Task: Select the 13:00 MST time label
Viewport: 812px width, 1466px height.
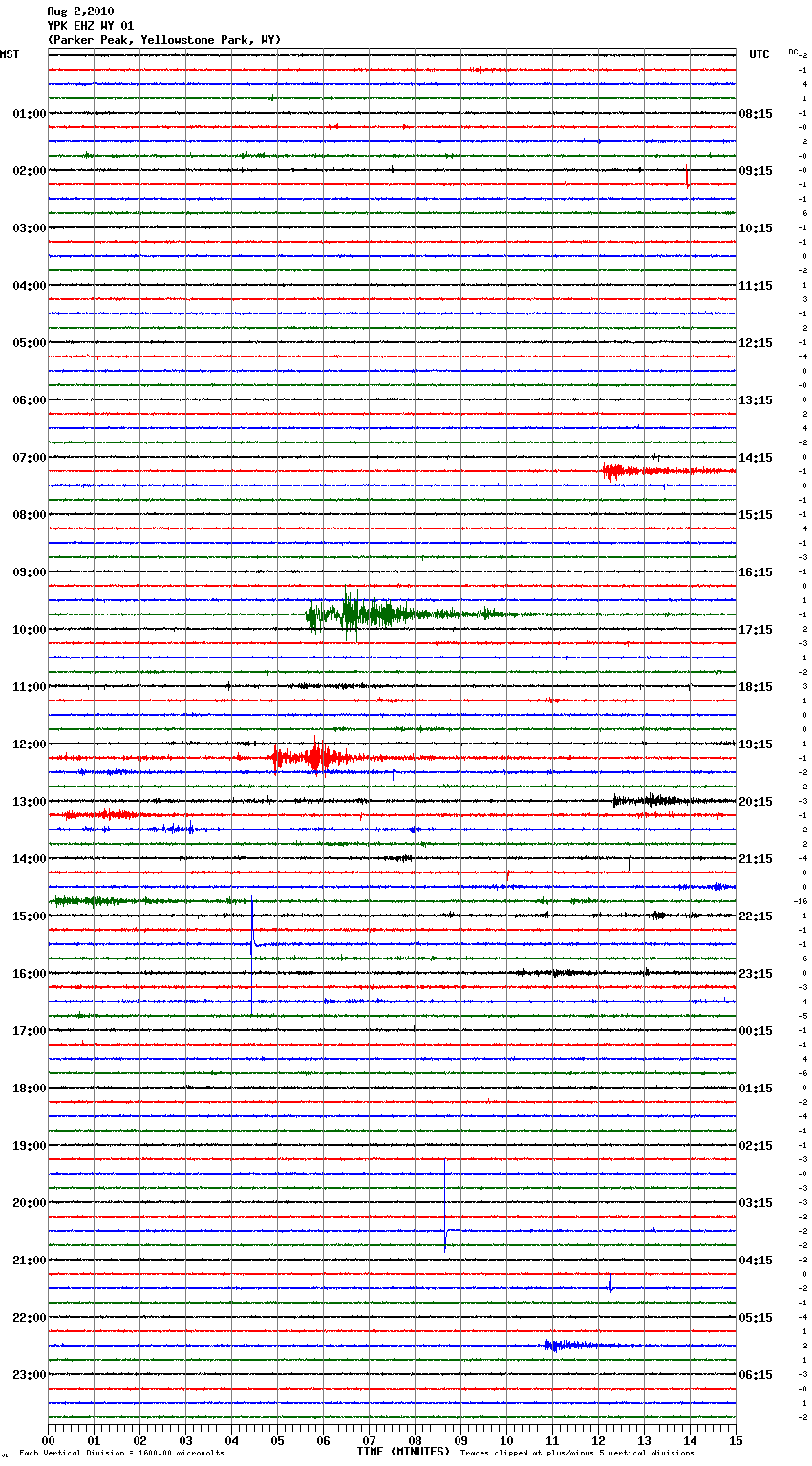Action: pos(30,802)
